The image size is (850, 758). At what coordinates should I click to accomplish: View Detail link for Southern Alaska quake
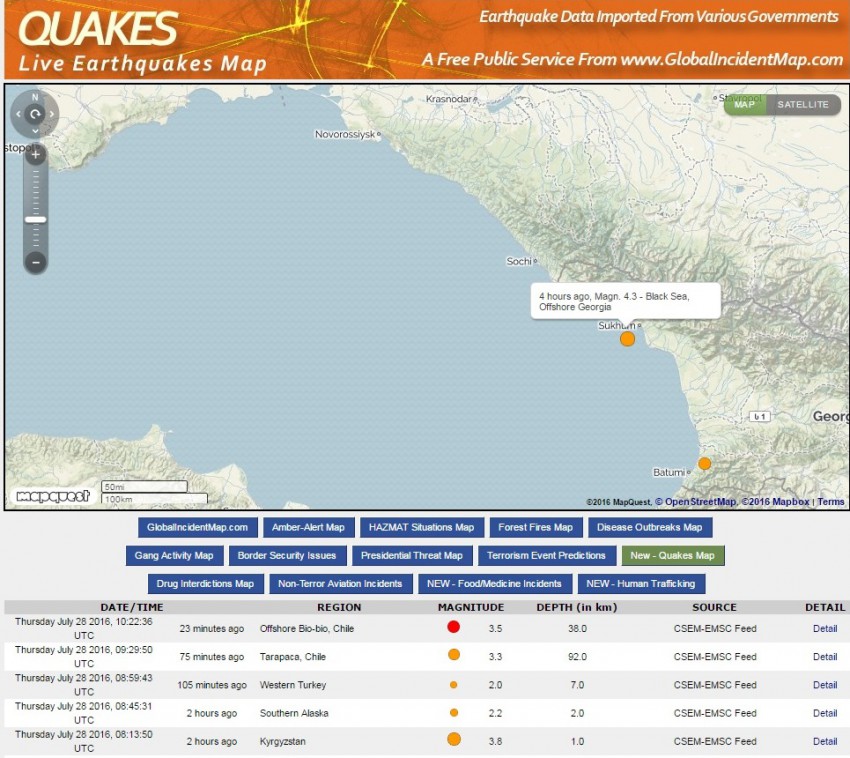click(x=825, y=713)
